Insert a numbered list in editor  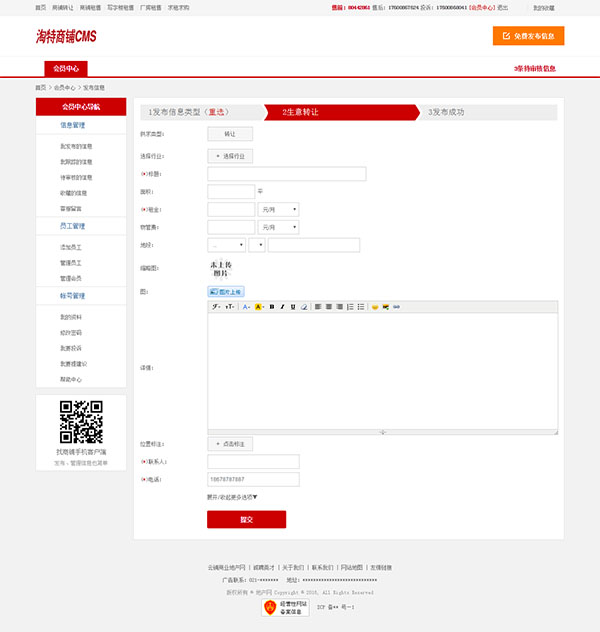350,306
